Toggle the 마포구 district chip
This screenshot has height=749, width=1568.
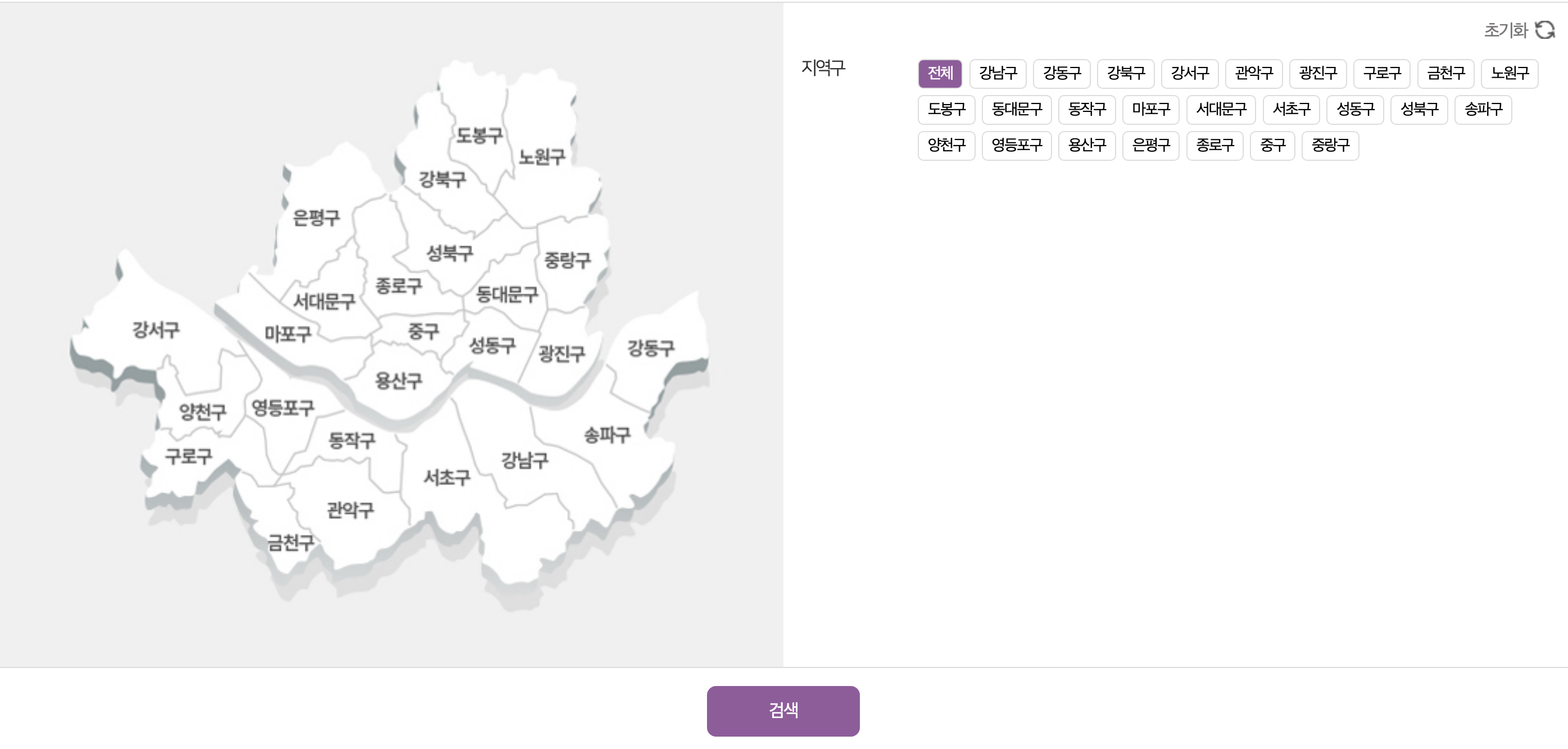point(1150,110)
